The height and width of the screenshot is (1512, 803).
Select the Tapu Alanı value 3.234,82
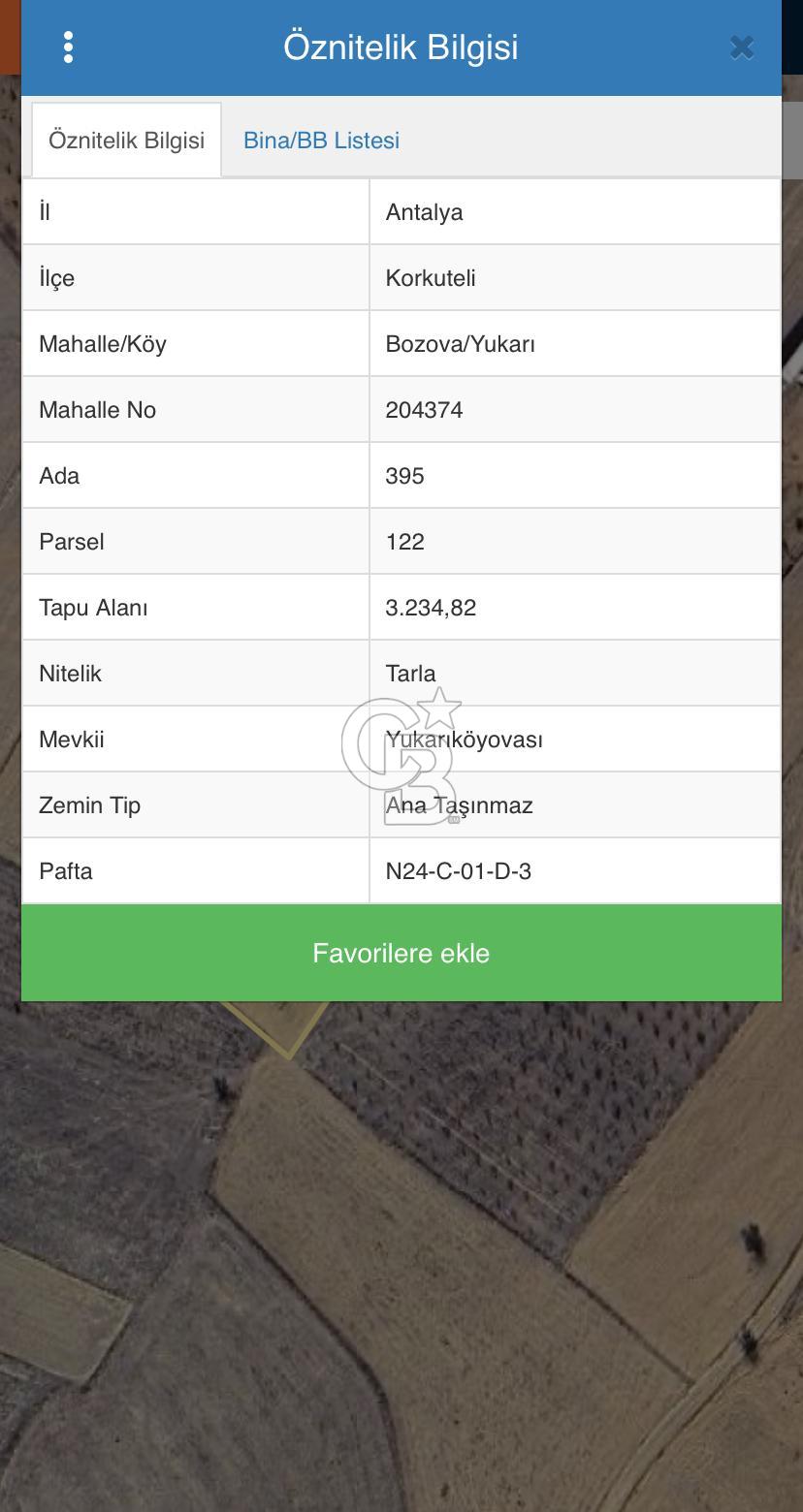[x=431, y=608]
